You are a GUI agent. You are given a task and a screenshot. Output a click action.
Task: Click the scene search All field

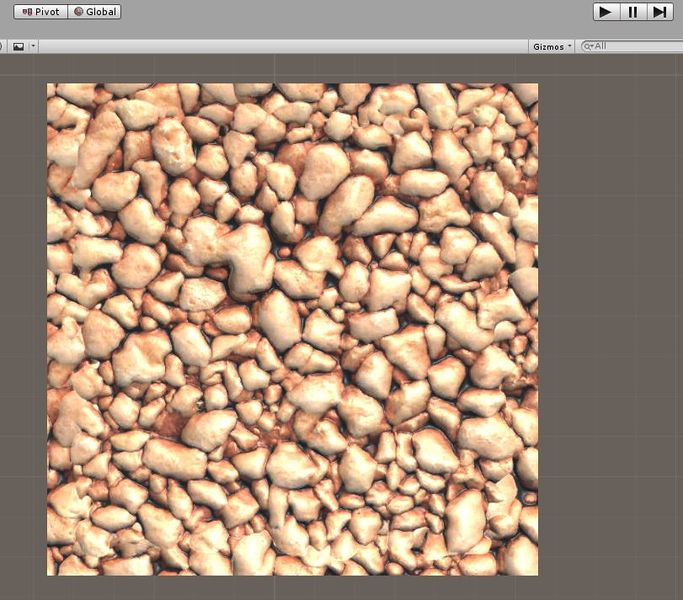tap(632, 46)
